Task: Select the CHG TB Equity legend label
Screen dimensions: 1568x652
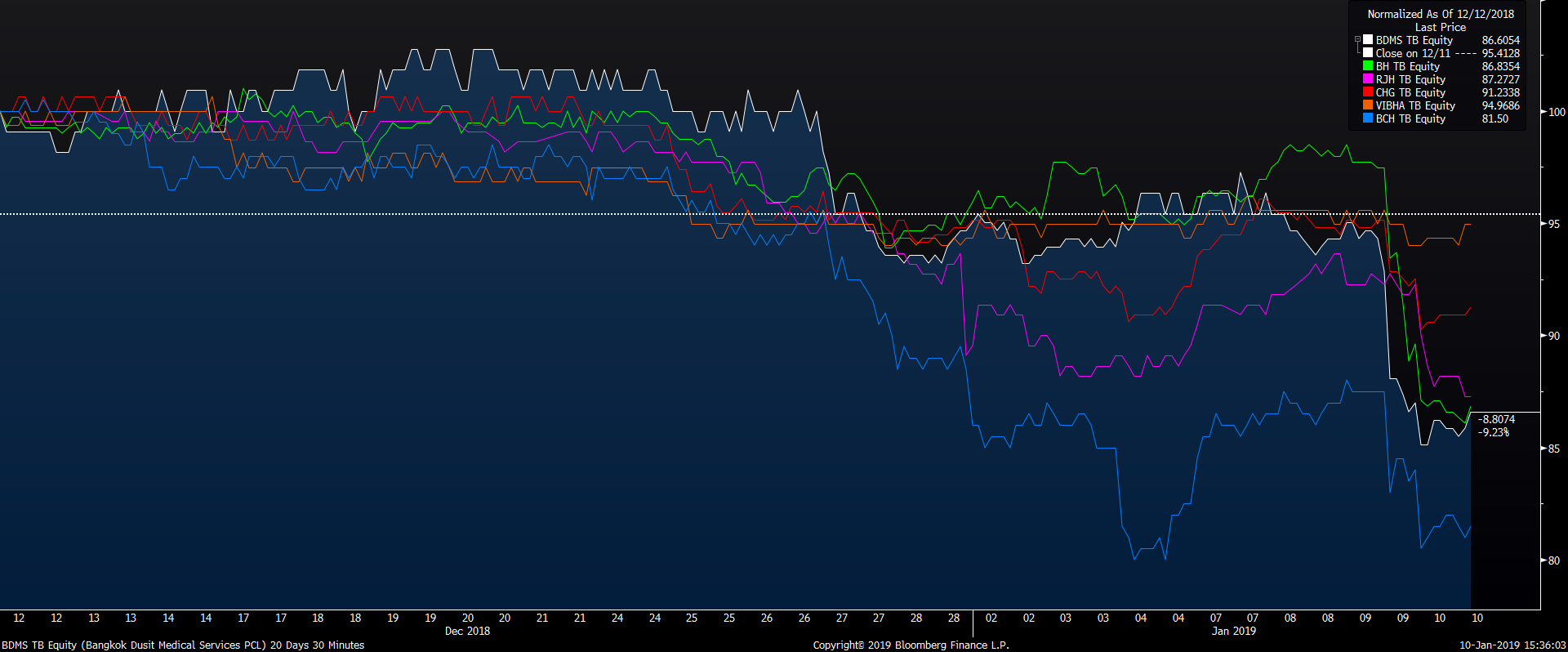Action: click(x=1410, y=92)
